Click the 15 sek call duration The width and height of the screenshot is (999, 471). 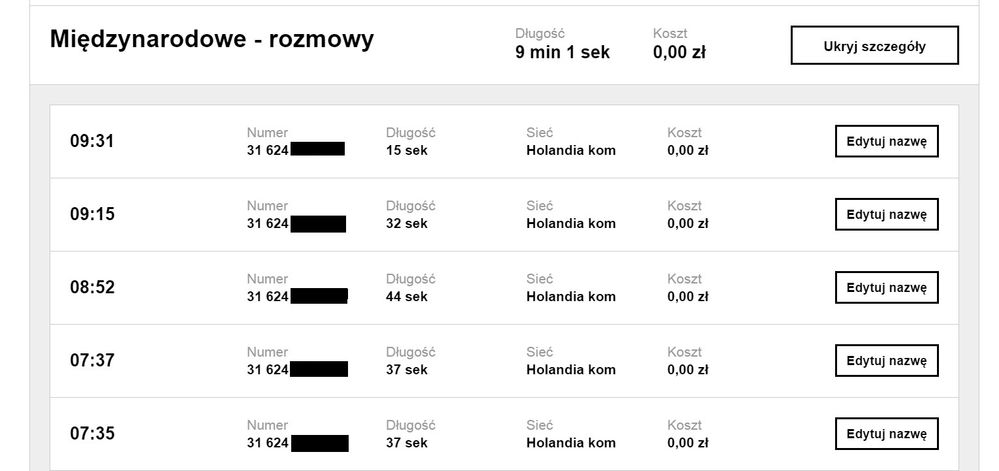[x=406, y=151]
